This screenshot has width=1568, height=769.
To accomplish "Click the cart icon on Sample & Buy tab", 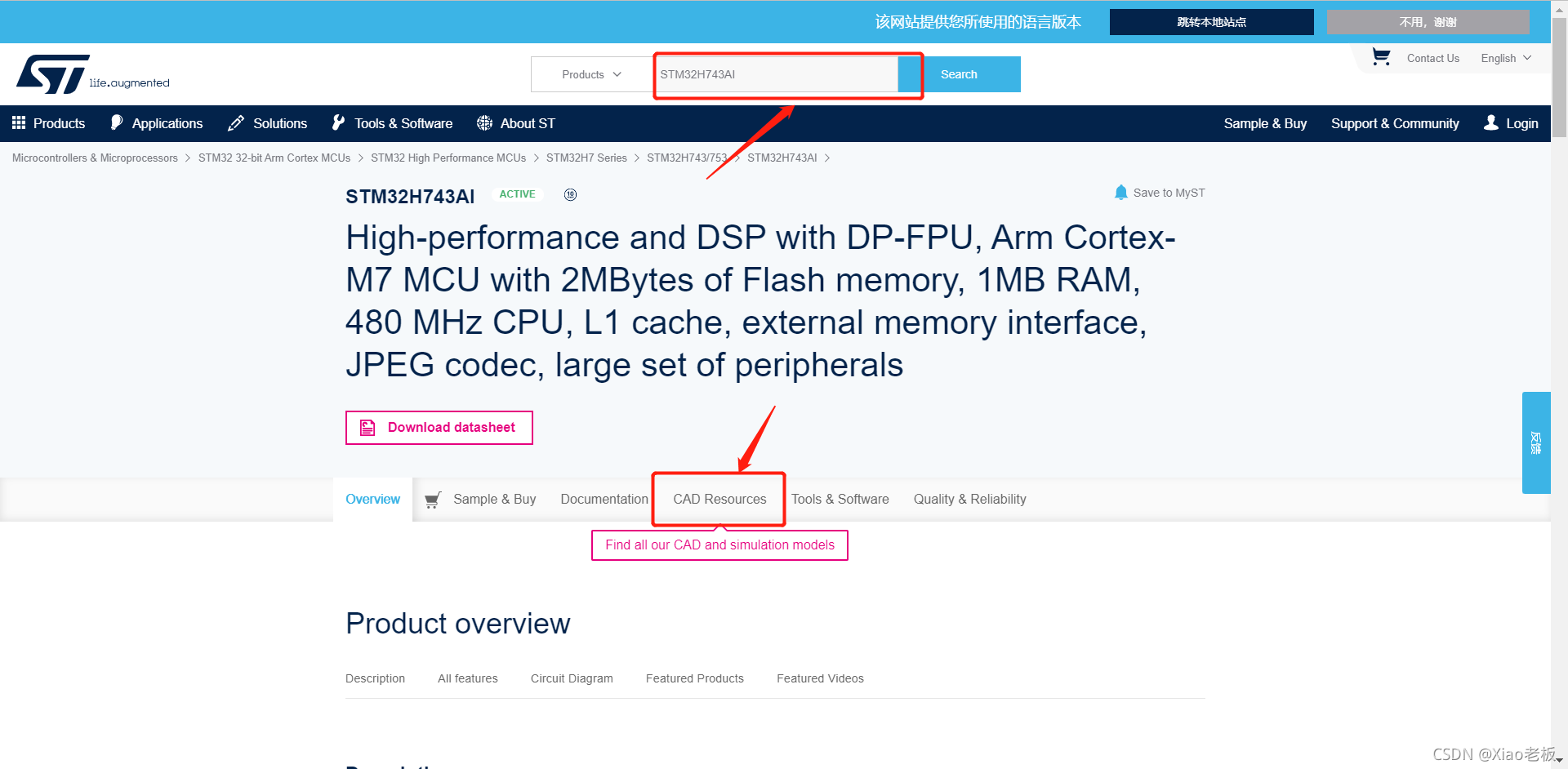I will tap(434, 500).
